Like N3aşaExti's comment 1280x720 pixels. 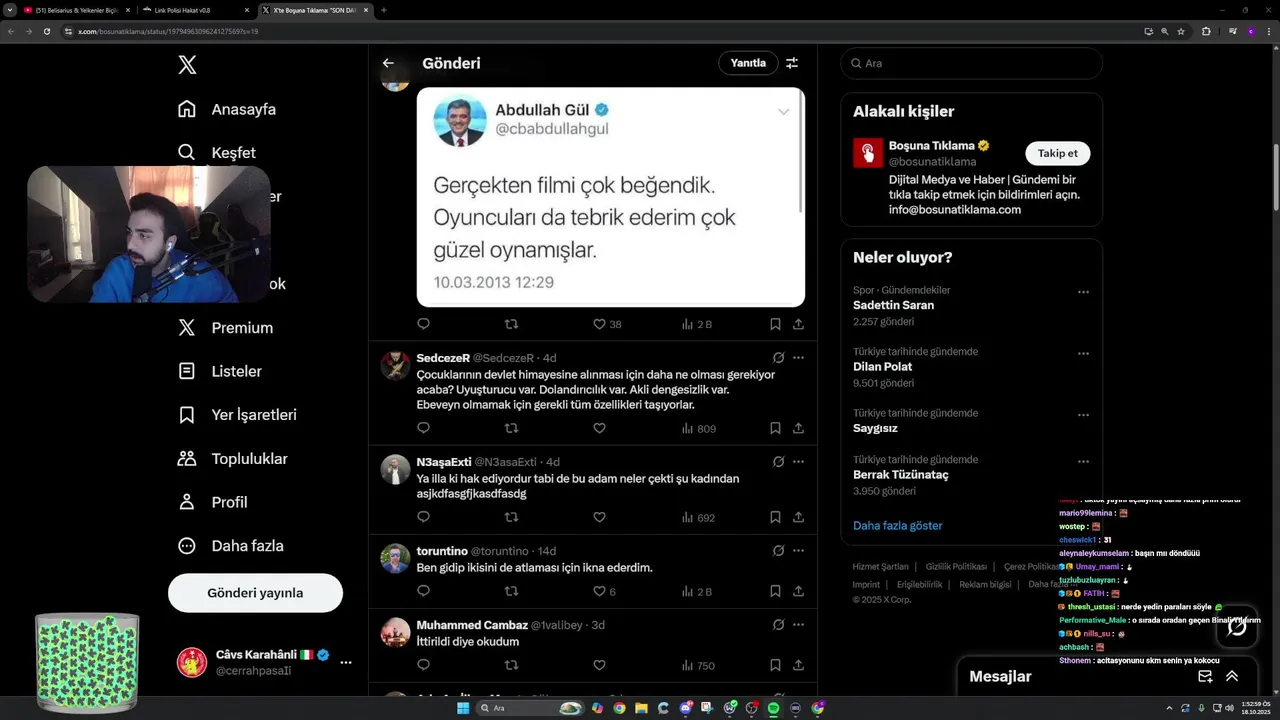point(599,517)
